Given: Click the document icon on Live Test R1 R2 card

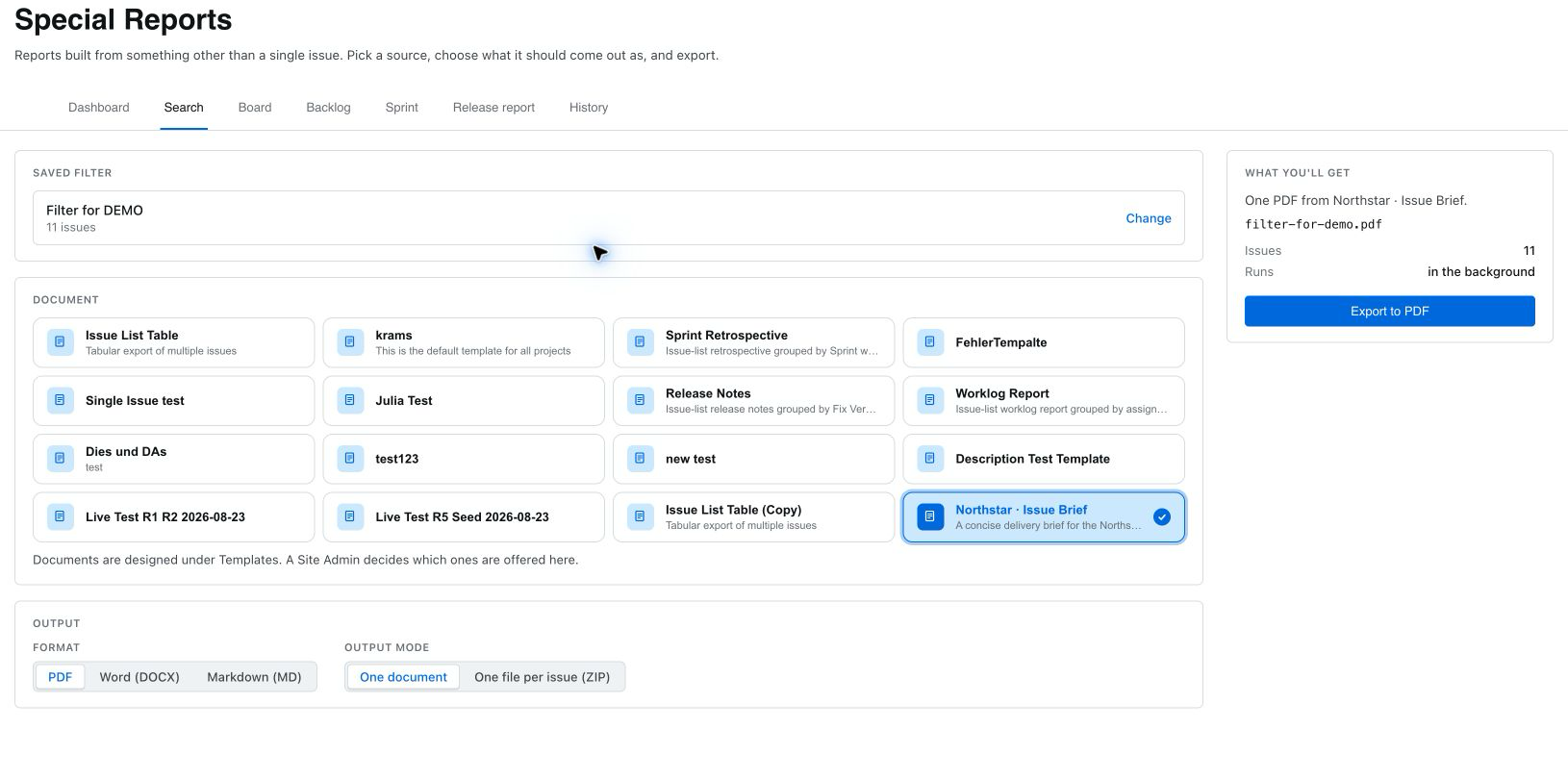Looking at the screenshot, I should point(60,516).
